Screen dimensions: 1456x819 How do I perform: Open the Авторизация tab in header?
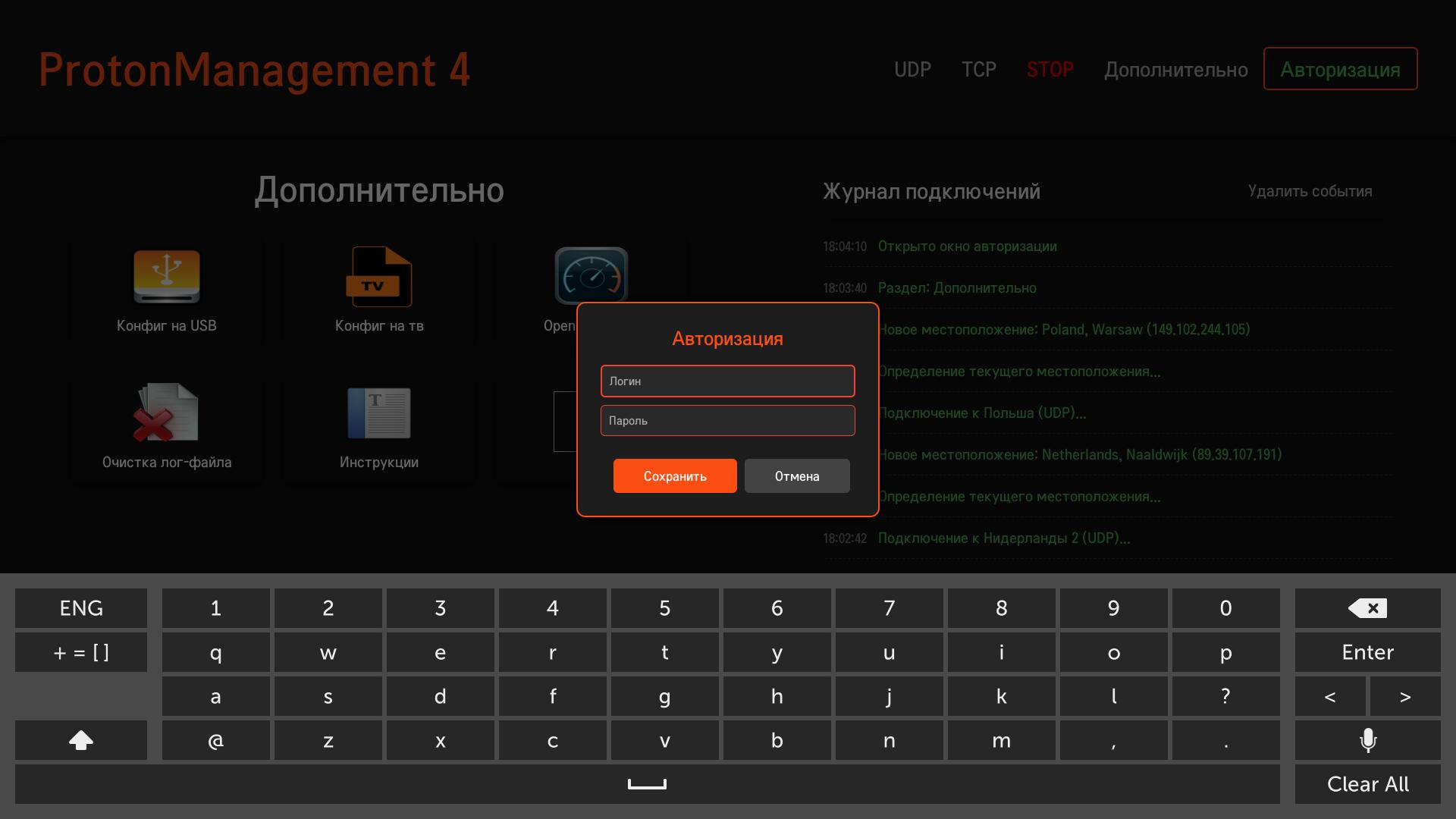click(1341, 69)
